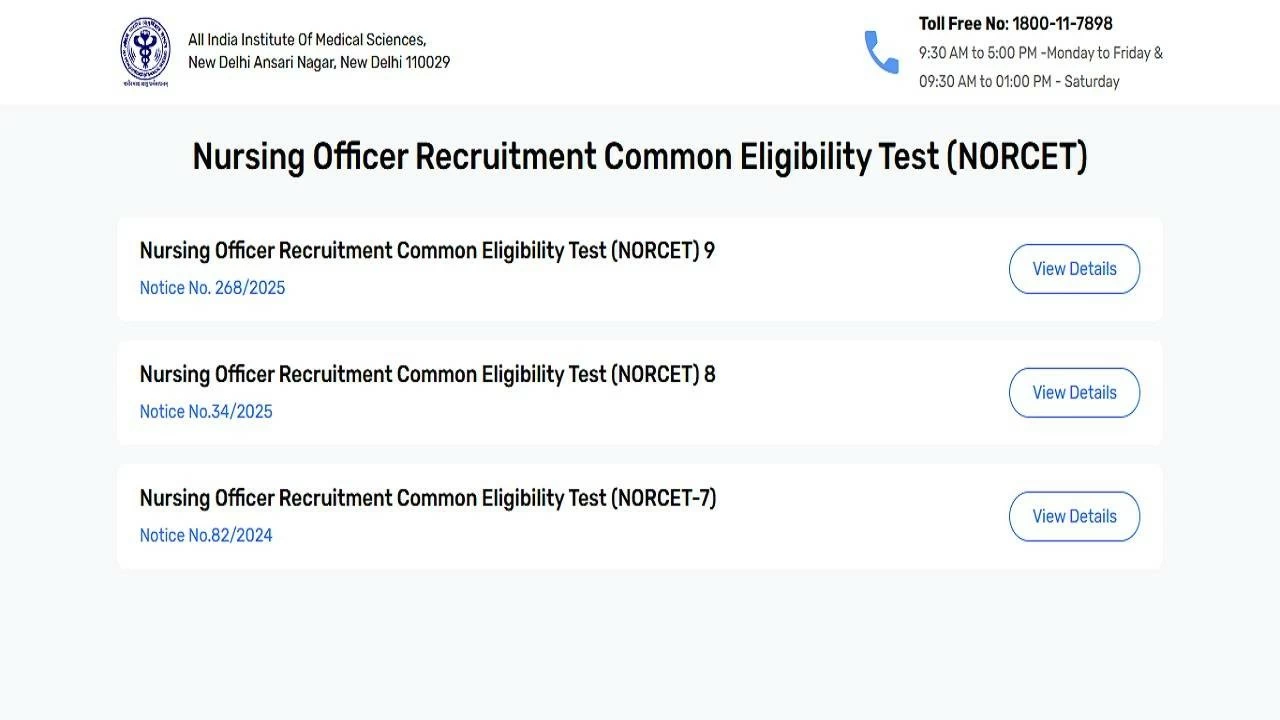
Task: Open View Details for NORCET-7
Action: [x=1074, y=516]
